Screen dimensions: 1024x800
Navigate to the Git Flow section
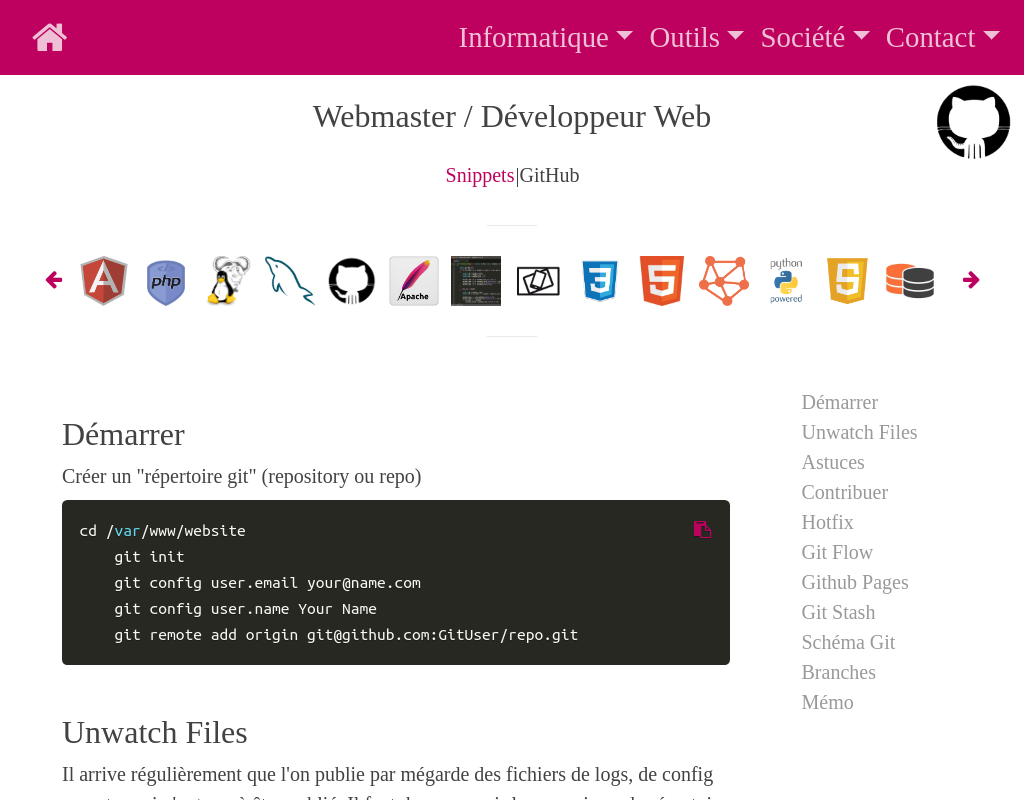[837, 552]
